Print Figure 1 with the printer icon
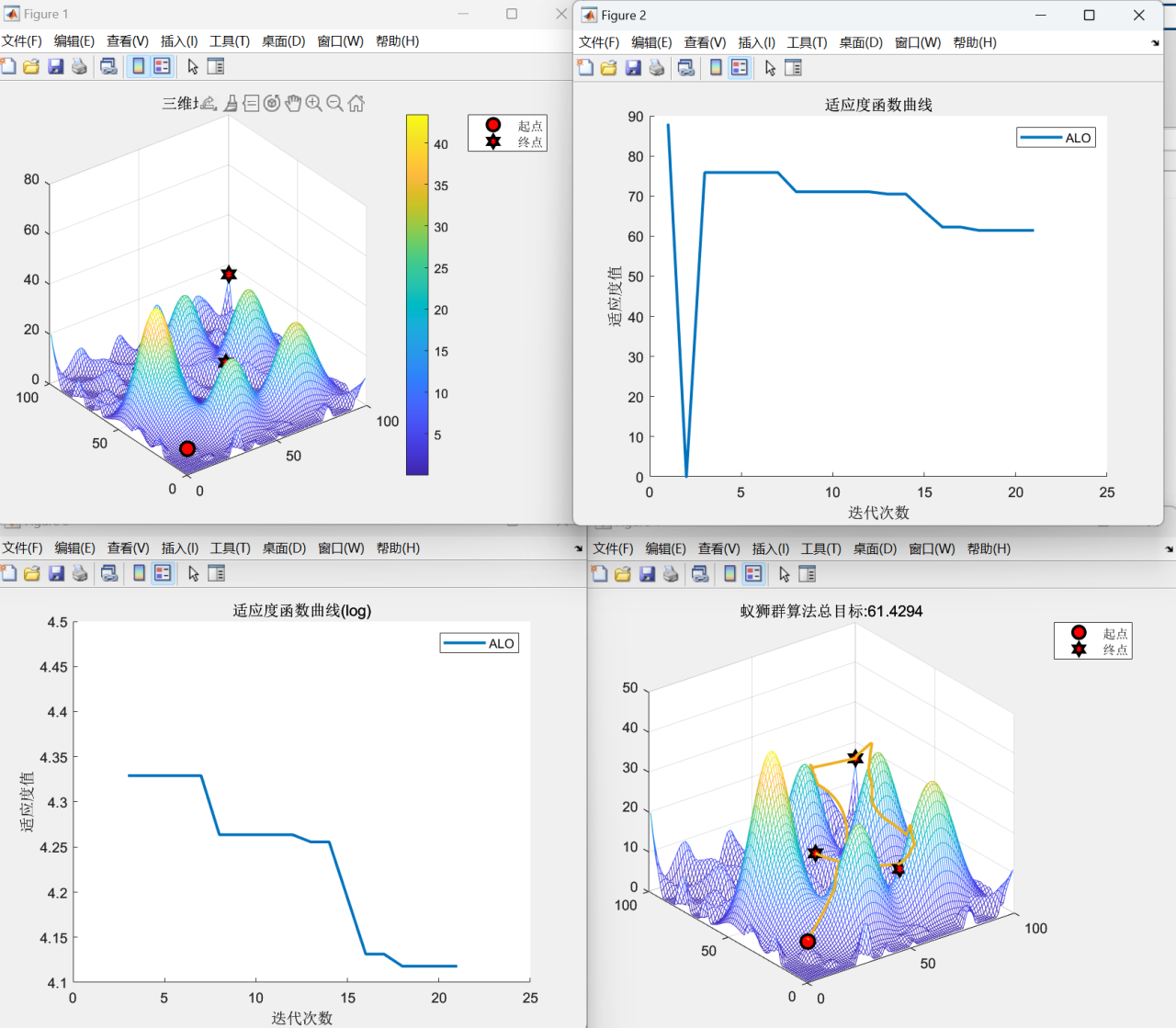This screenshot has width=1176, height=1028. tap(79, 66)
